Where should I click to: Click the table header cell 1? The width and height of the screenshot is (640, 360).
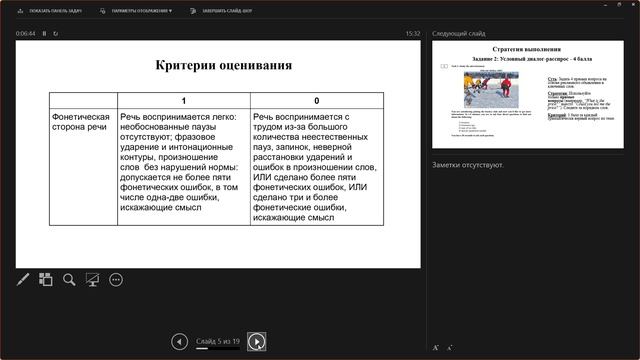pyautogui.click(x=184, y=101)
